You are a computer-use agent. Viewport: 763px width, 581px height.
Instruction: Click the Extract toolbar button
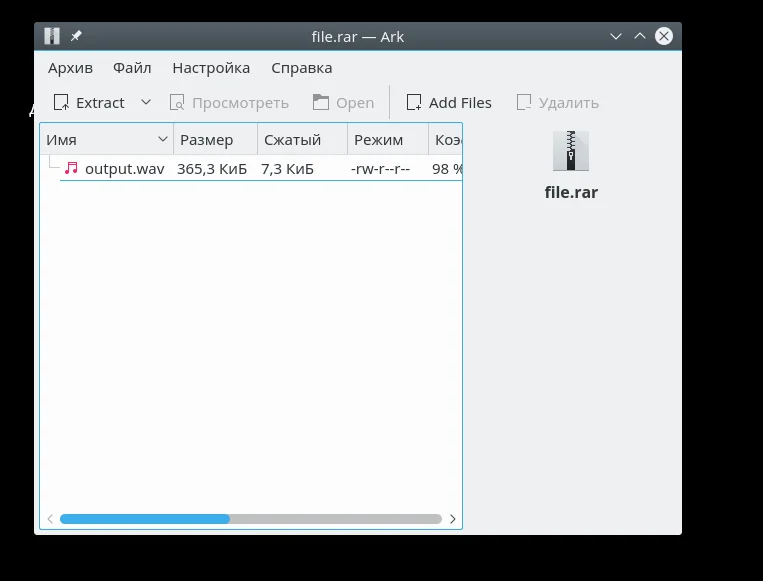pyautogui.click(x=89, y=103)
